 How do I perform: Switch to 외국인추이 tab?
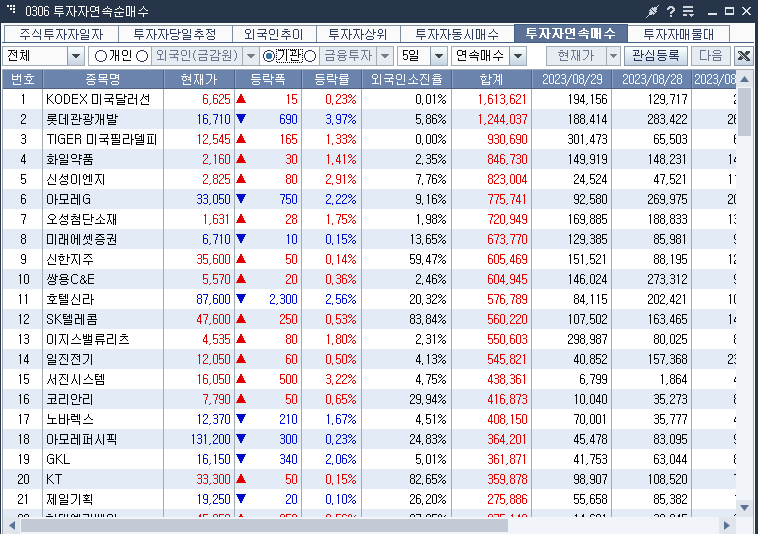pyautogui.click(x=274, y=34)
